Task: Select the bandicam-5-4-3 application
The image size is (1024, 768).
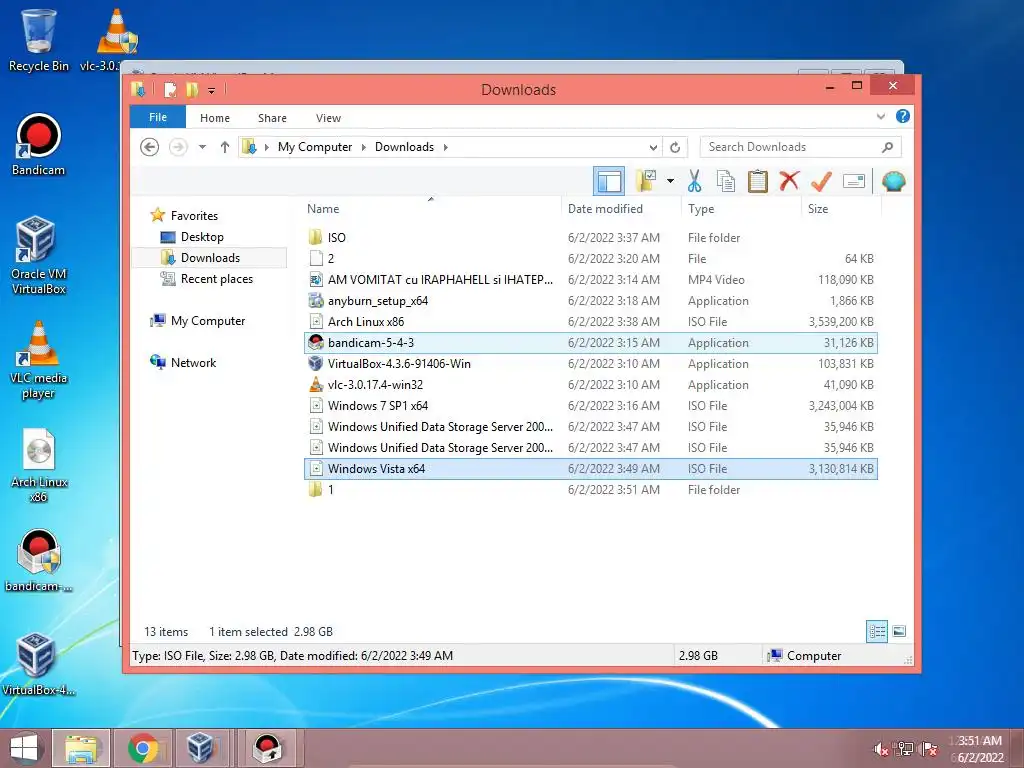Action: [x=590, y=343]
